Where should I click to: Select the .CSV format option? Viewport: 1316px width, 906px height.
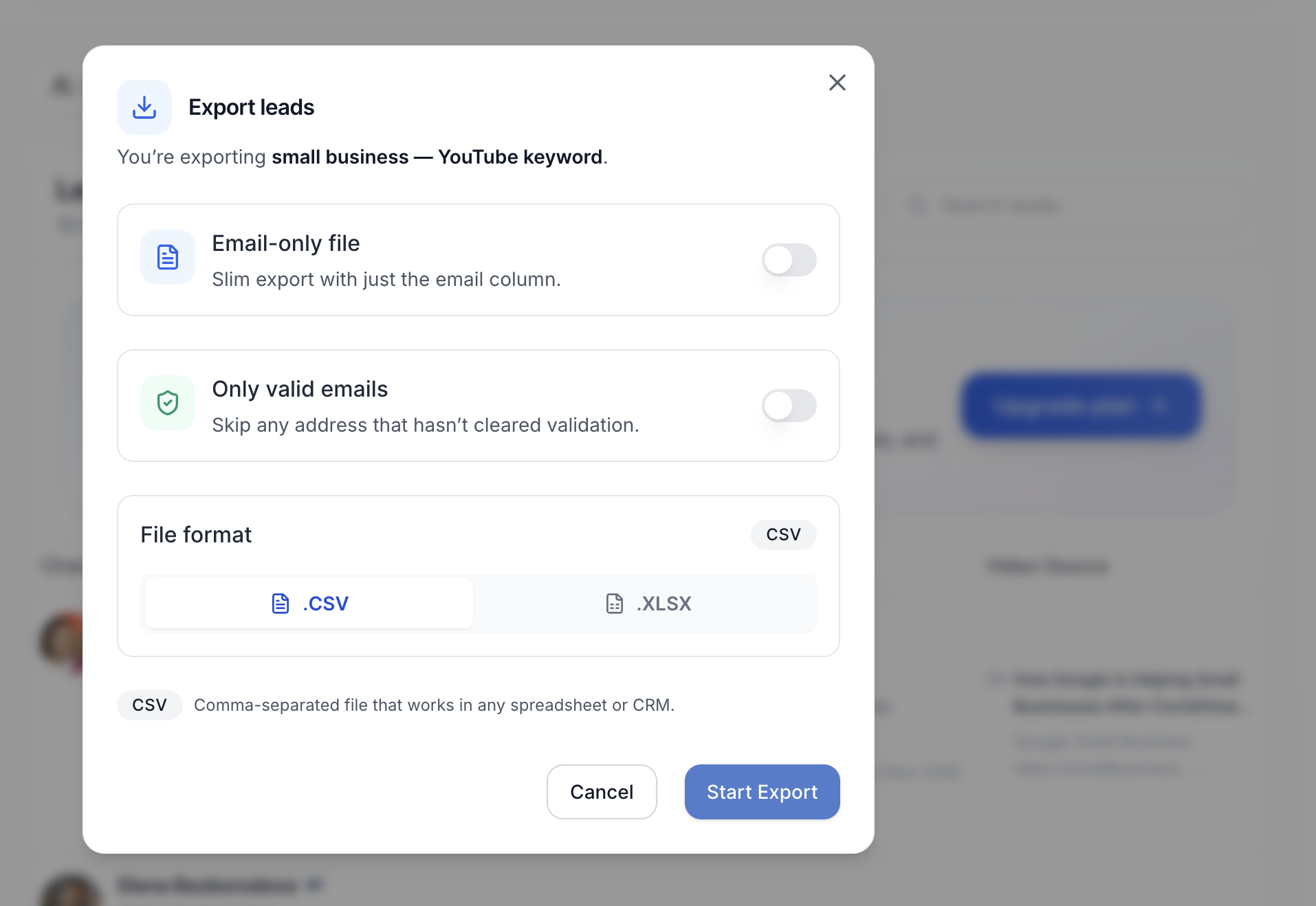click(308, 604)
